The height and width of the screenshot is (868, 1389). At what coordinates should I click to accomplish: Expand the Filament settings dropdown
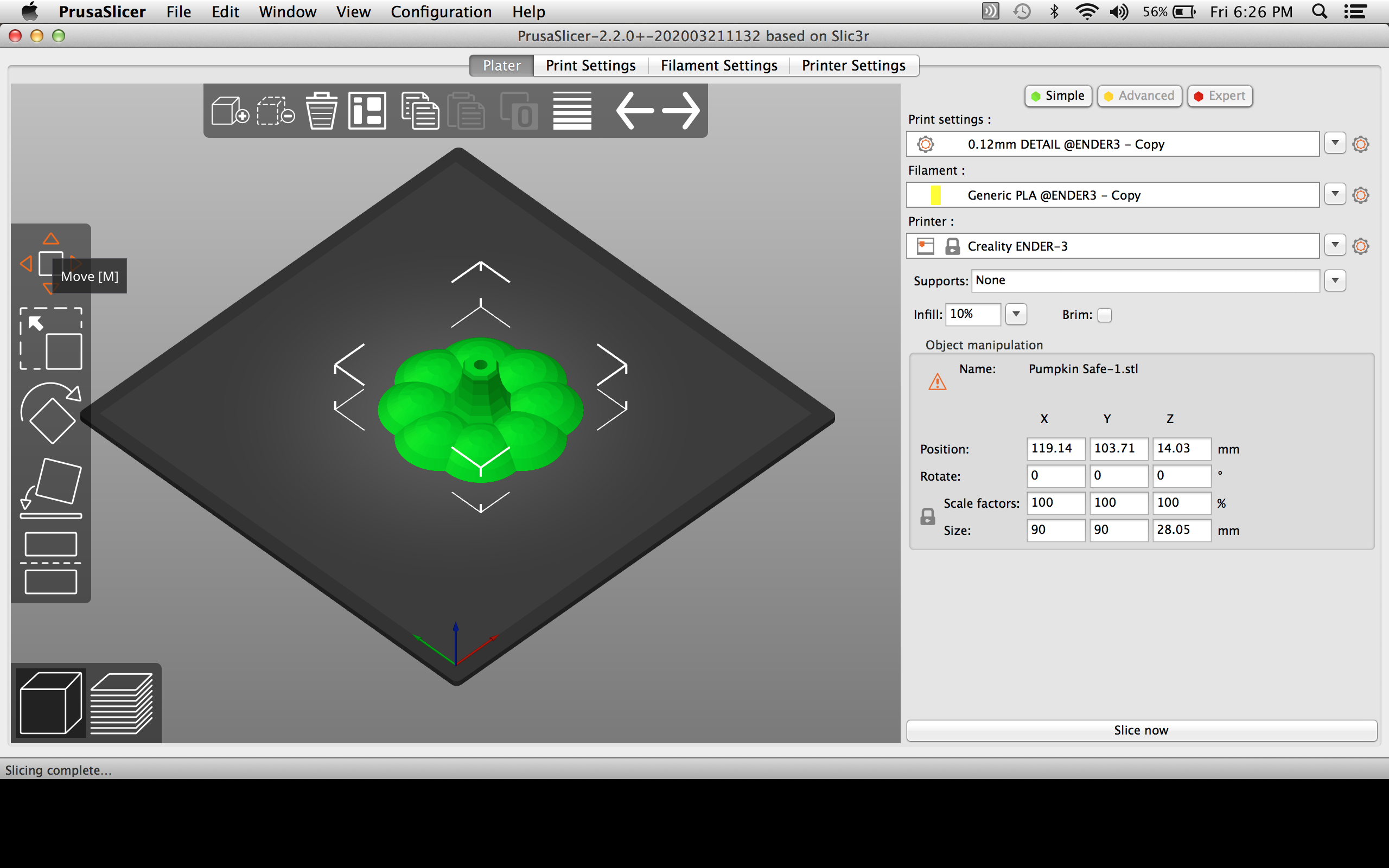coord(1338,194)
